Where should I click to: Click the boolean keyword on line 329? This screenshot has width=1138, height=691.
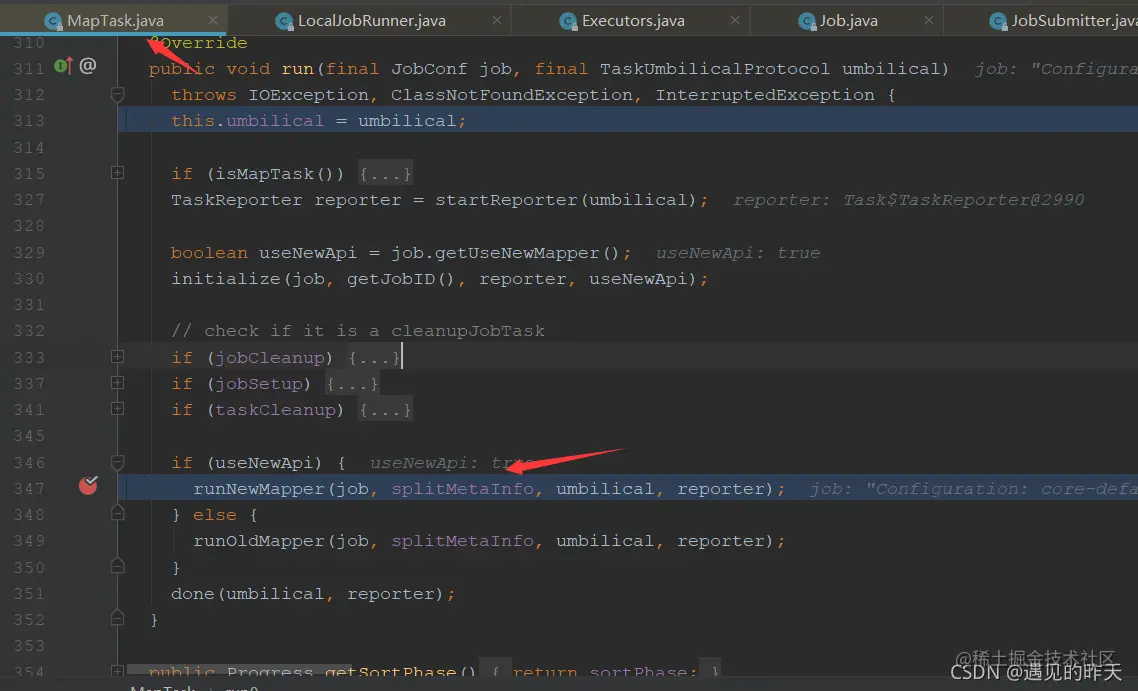tap(209, 253)
